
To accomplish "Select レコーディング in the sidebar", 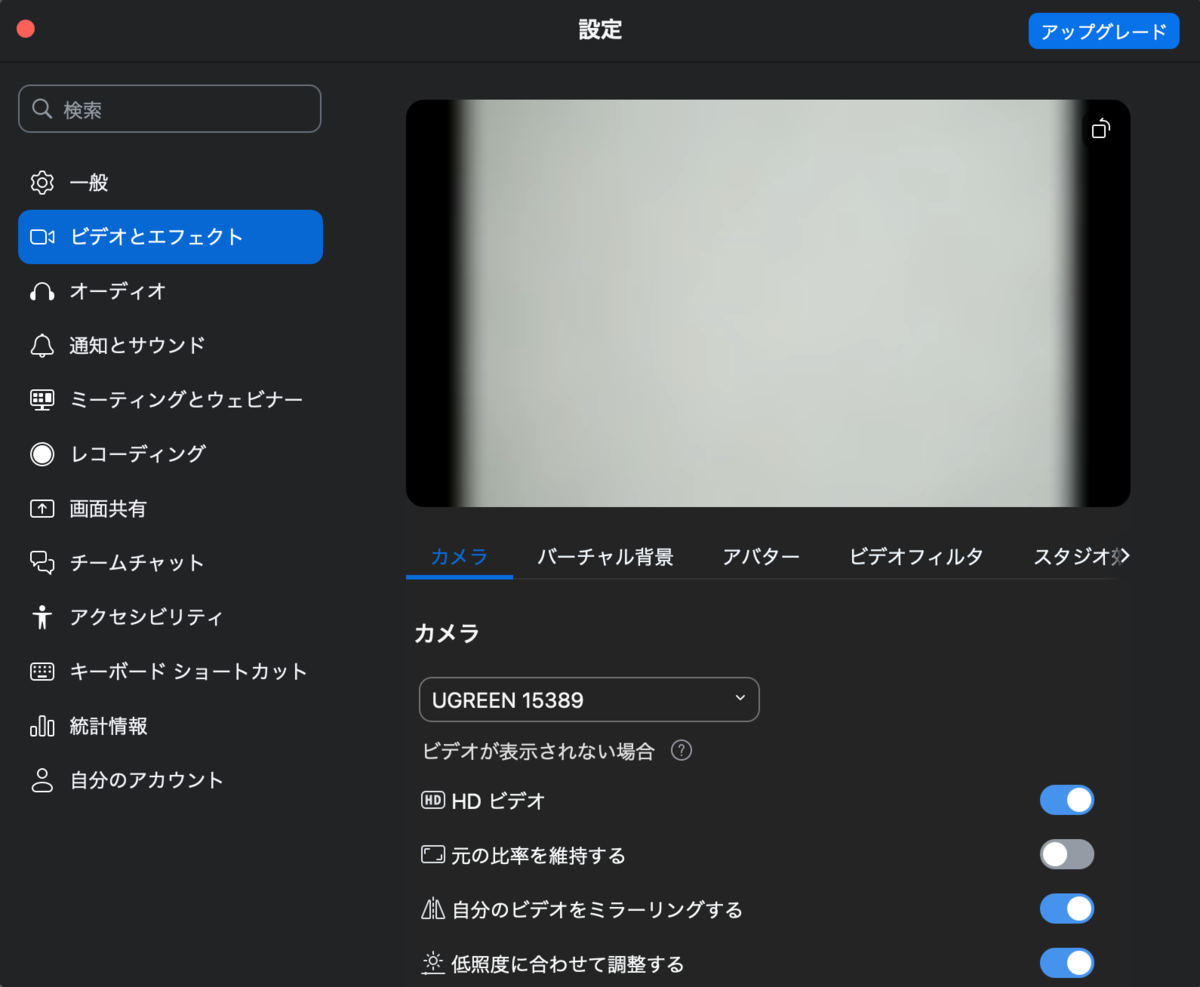I will coord(170,454).
